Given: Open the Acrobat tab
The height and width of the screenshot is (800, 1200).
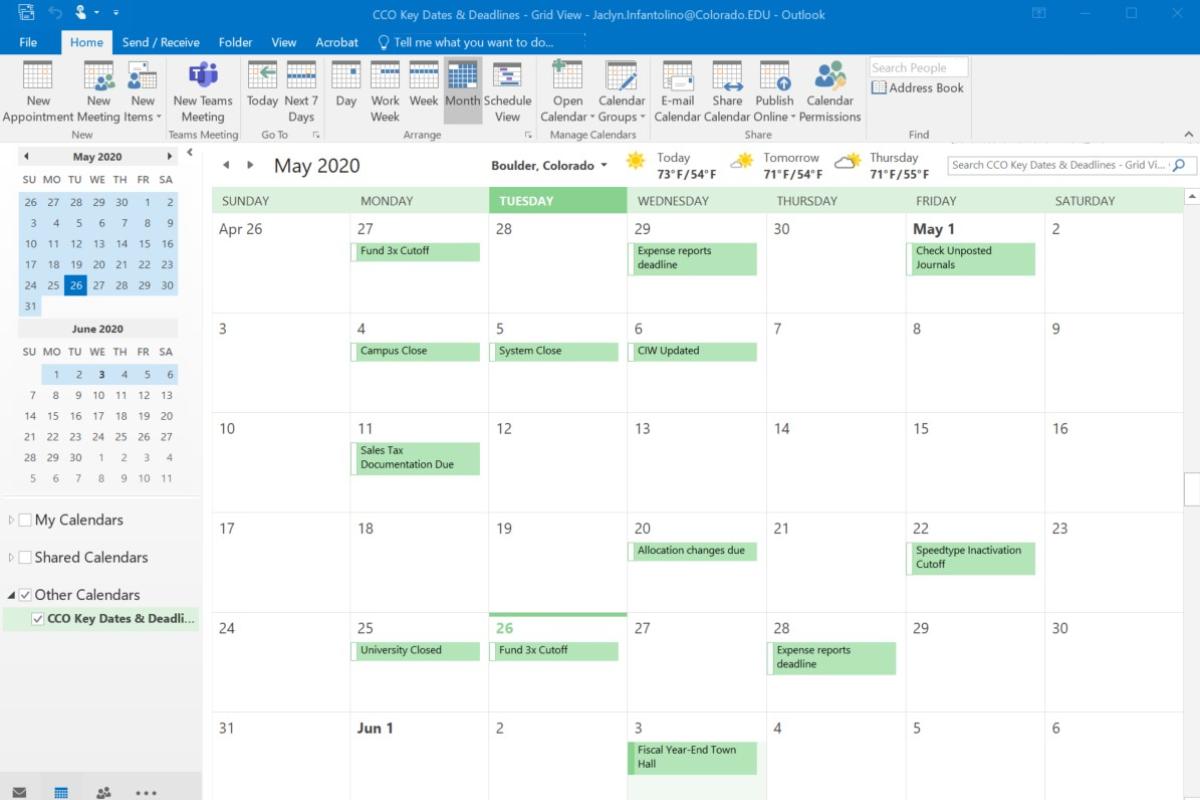Looking at the screenshot, I should point(337,42).
